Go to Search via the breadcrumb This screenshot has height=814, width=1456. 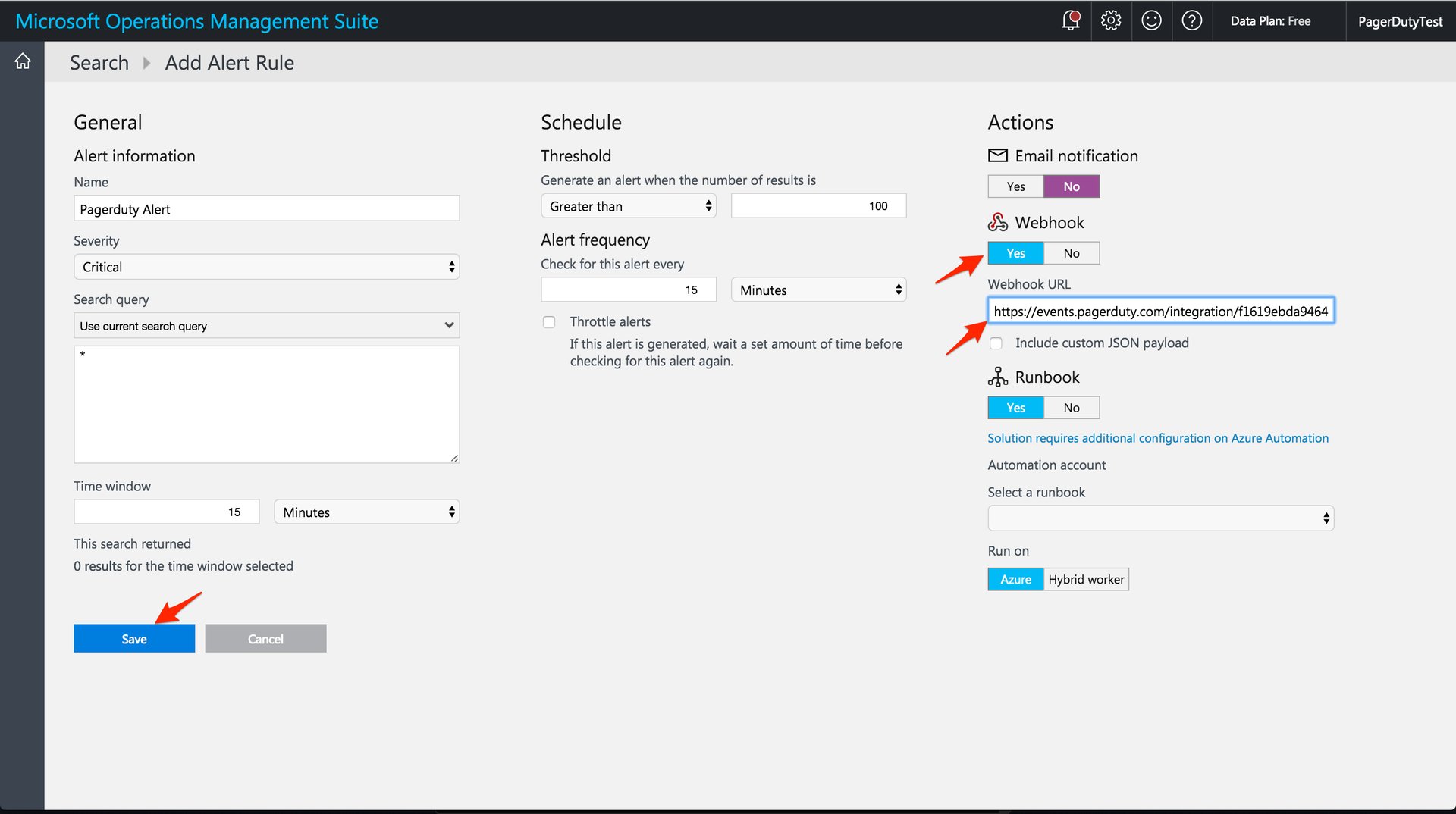pos(99,62)
